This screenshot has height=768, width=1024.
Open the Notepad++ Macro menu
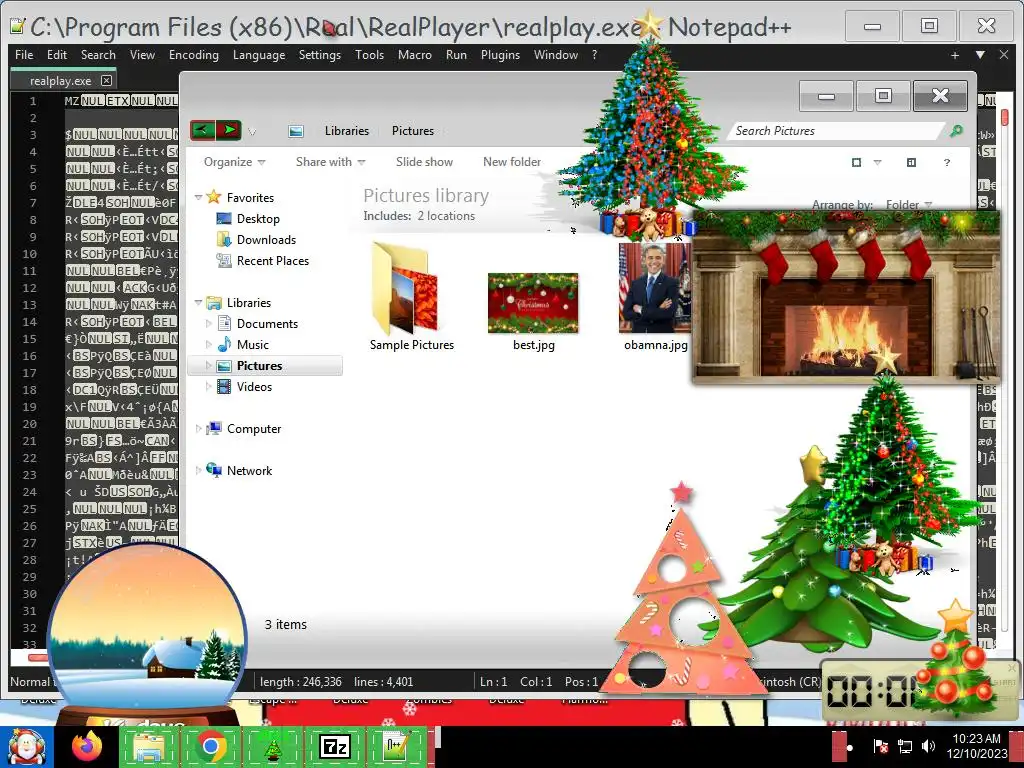[x=415, y=55]
